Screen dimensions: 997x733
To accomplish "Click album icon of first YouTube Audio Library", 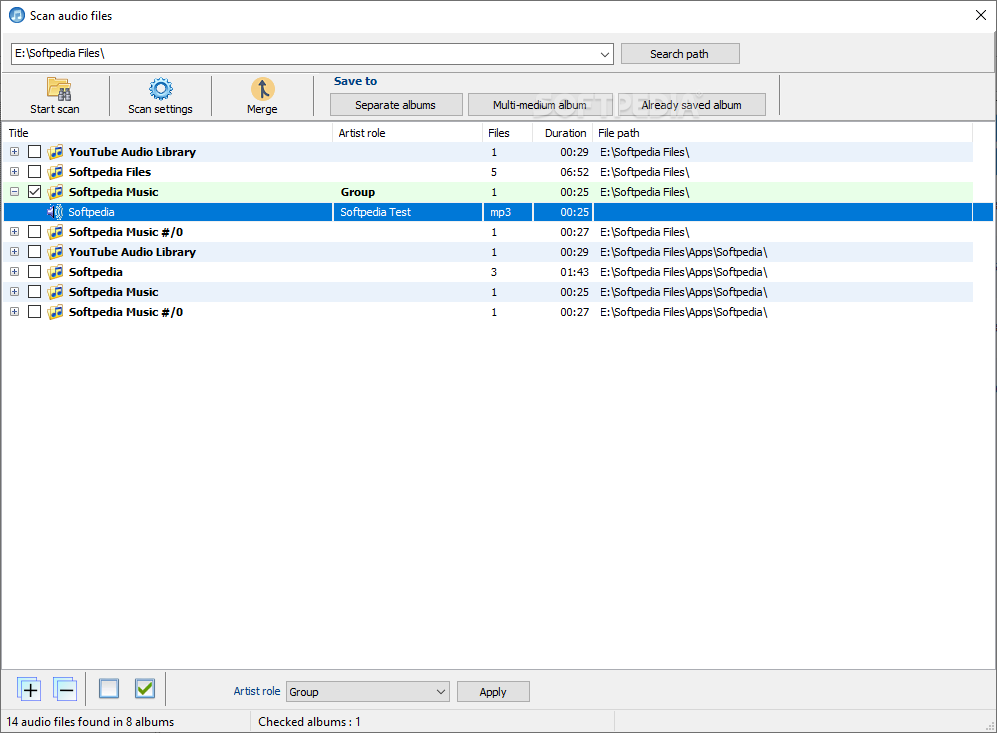I will [x=55, y=152].
